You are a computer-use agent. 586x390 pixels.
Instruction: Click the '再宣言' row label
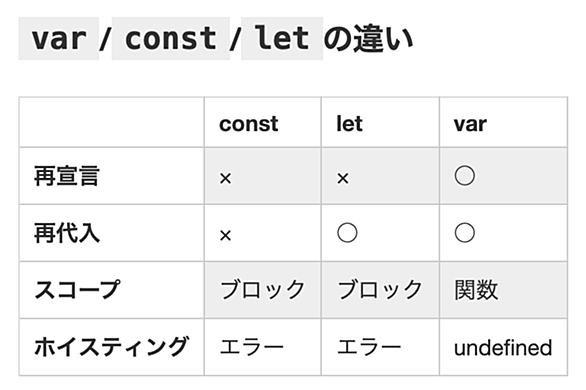[x=67, y=176]
